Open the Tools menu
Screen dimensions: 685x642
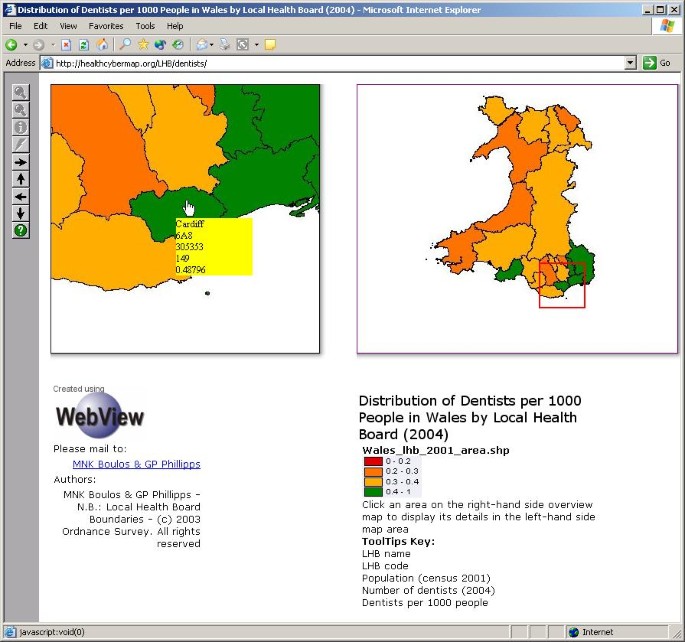click(x=145, y=25)
